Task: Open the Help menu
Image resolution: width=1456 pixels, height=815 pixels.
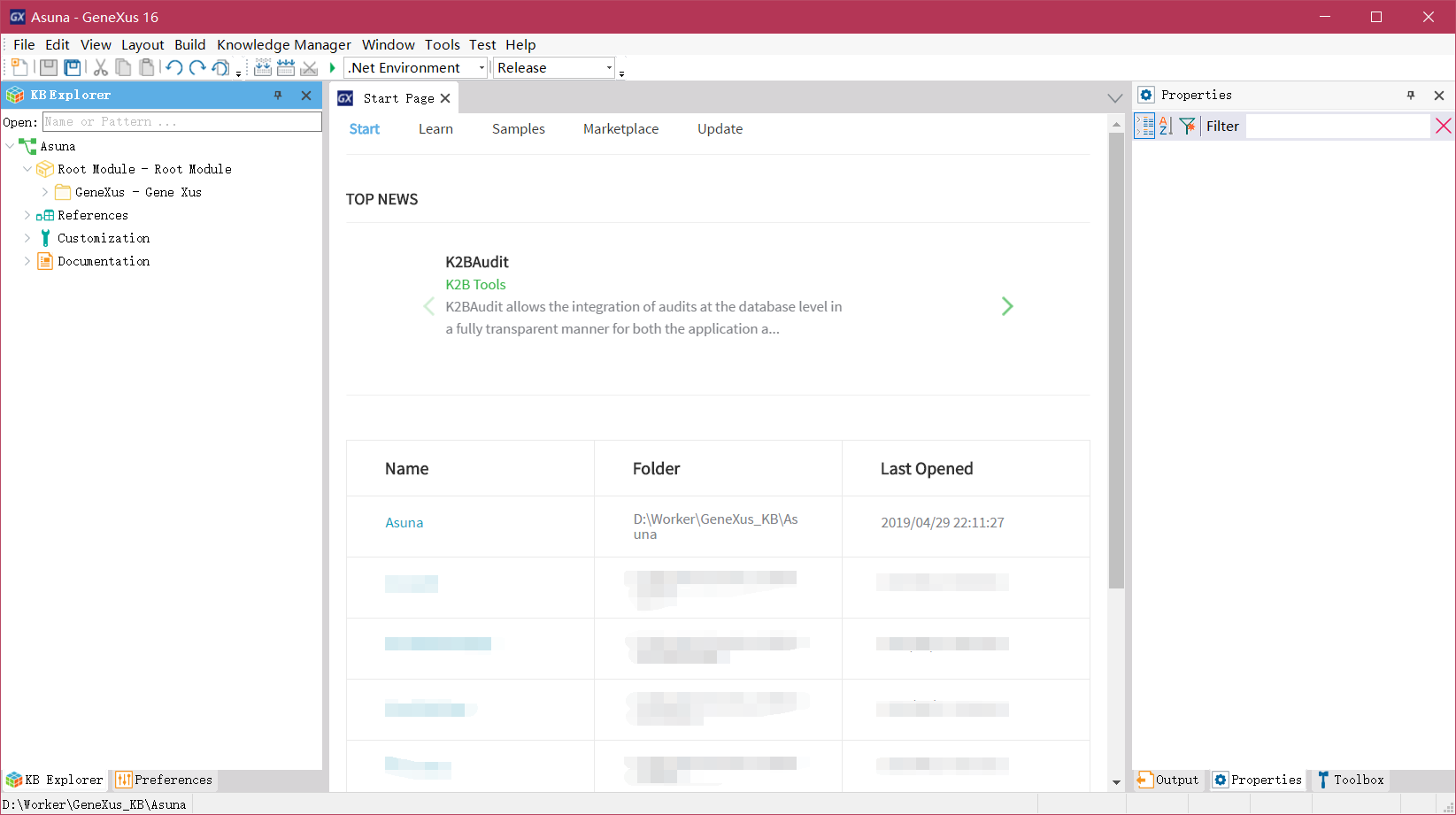Action: pos(520,44)
